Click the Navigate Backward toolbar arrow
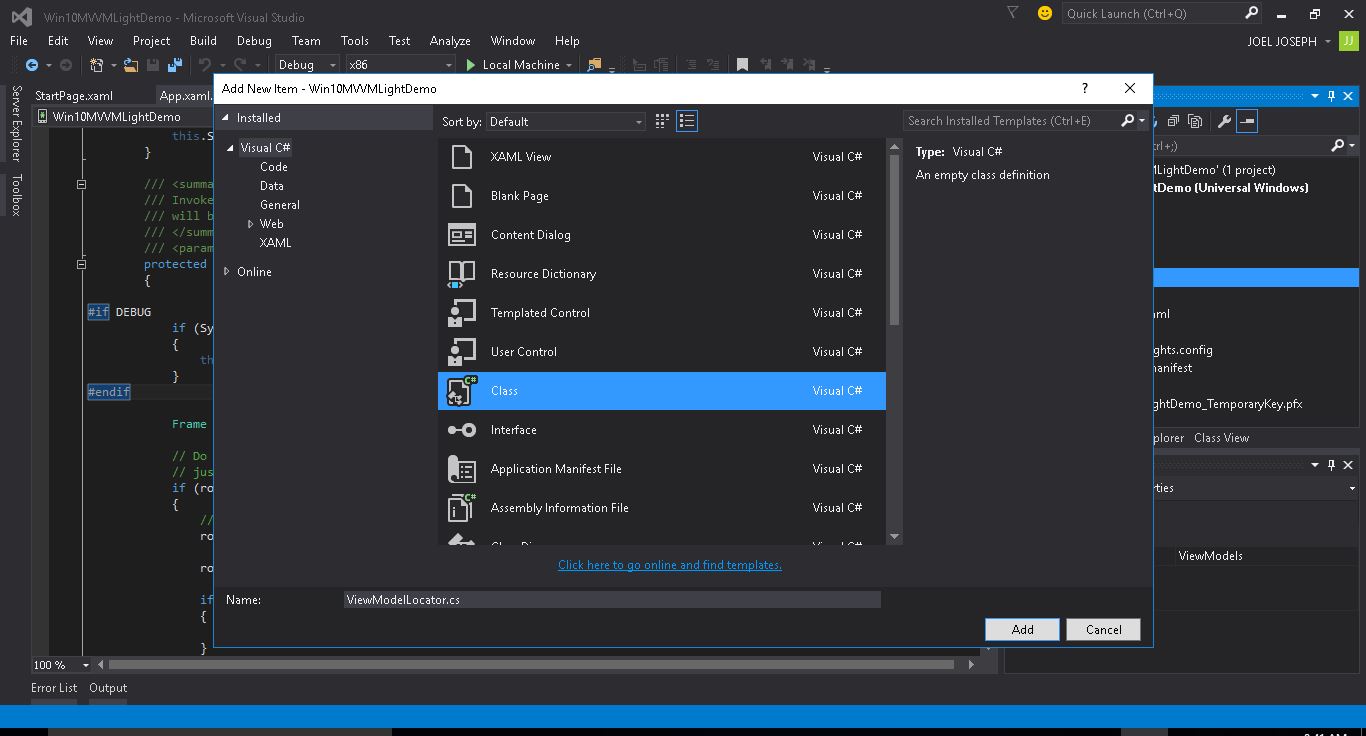 pos(32,65)
